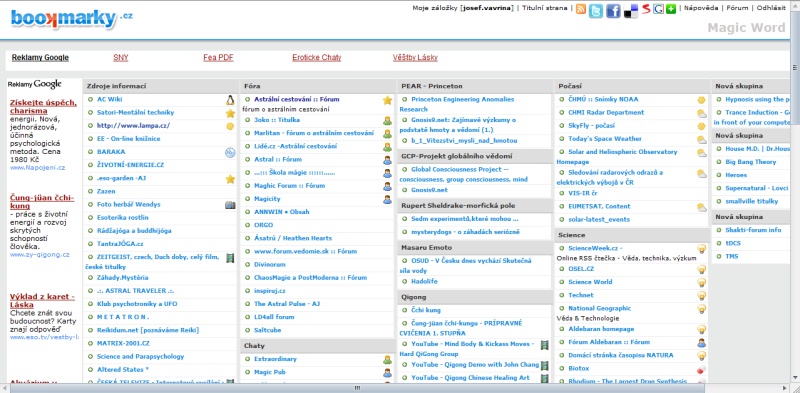Click the sun icon beside http://www.lampa.cz/
Screen dimensions: 800x393
click(x=230, y=127)
